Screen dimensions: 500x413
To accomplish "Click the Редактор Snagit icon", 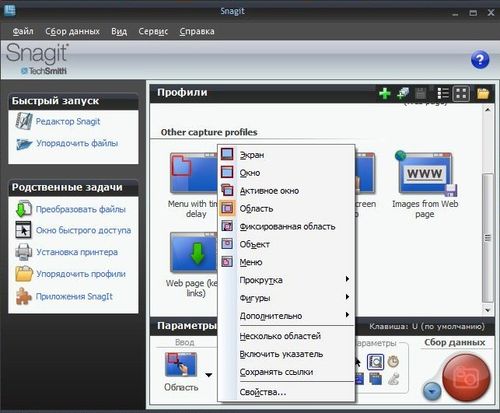I will (x=24, y=121).
